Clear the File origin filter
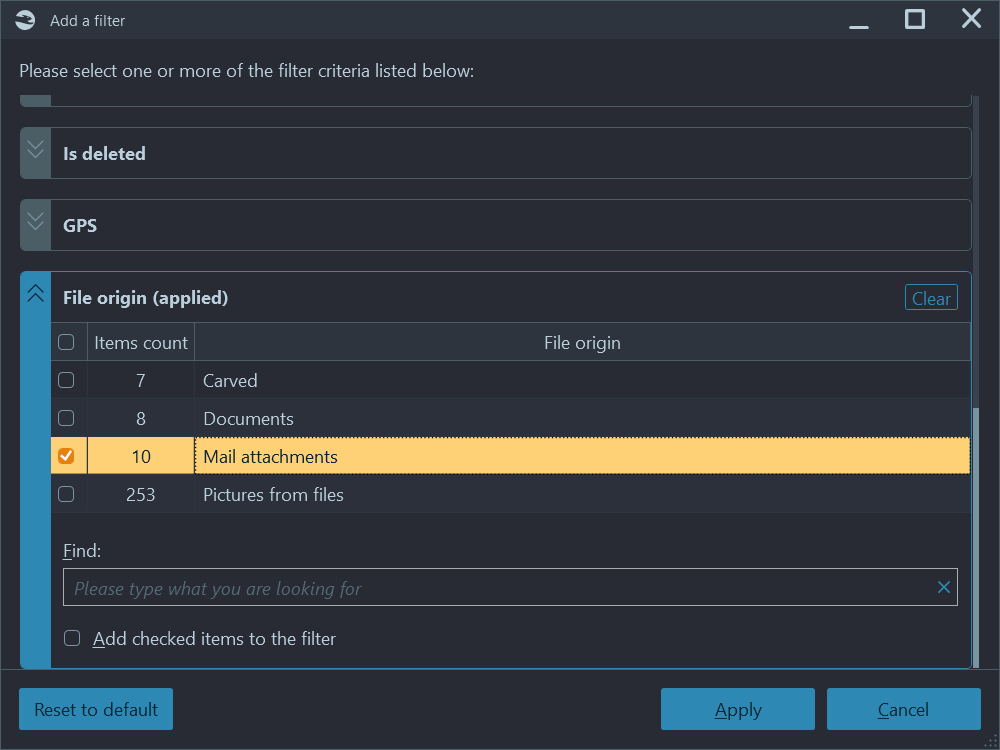Image resolution: width=1000 pixels, height=750 pixels. coord(931,298)
